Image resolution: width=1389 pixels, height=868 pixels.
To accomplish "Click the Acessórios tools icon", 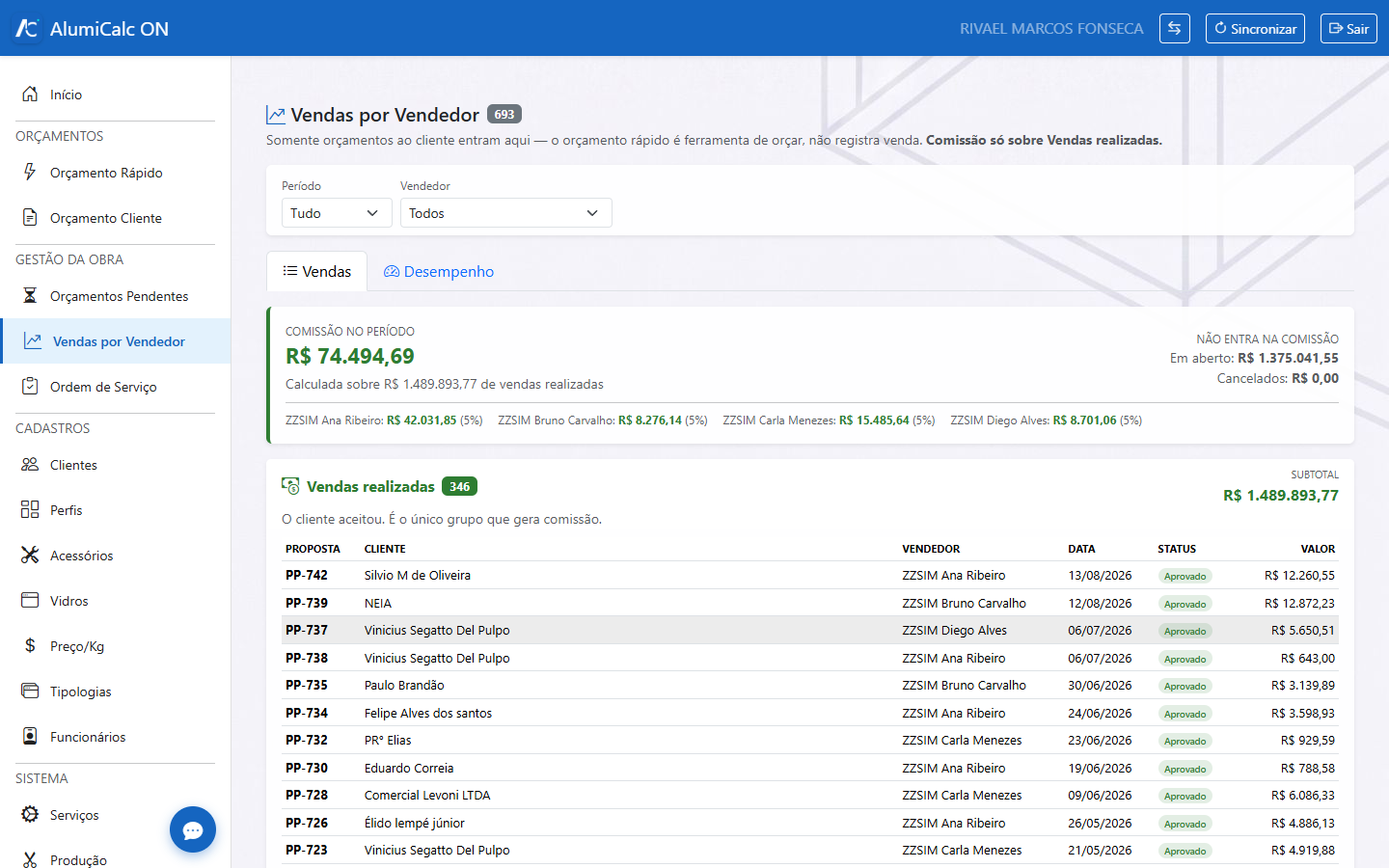I will click(30, 556).
